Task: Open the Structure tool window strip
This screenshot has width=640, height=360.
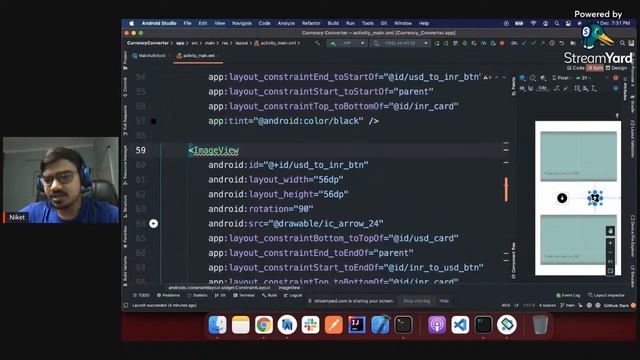Action: pos(125,206)
